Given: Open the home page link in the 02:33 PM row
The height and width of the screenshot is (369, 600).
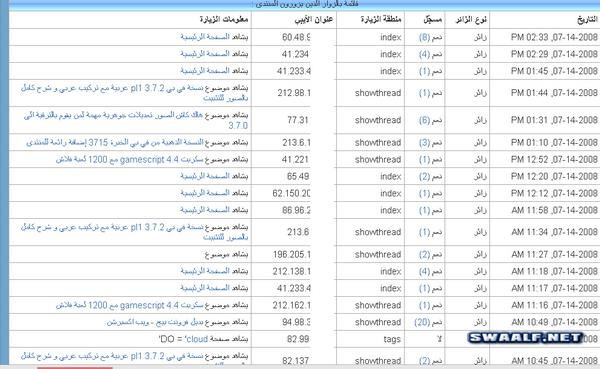Looking at the screenshot, I should click(x=205, y=37).
